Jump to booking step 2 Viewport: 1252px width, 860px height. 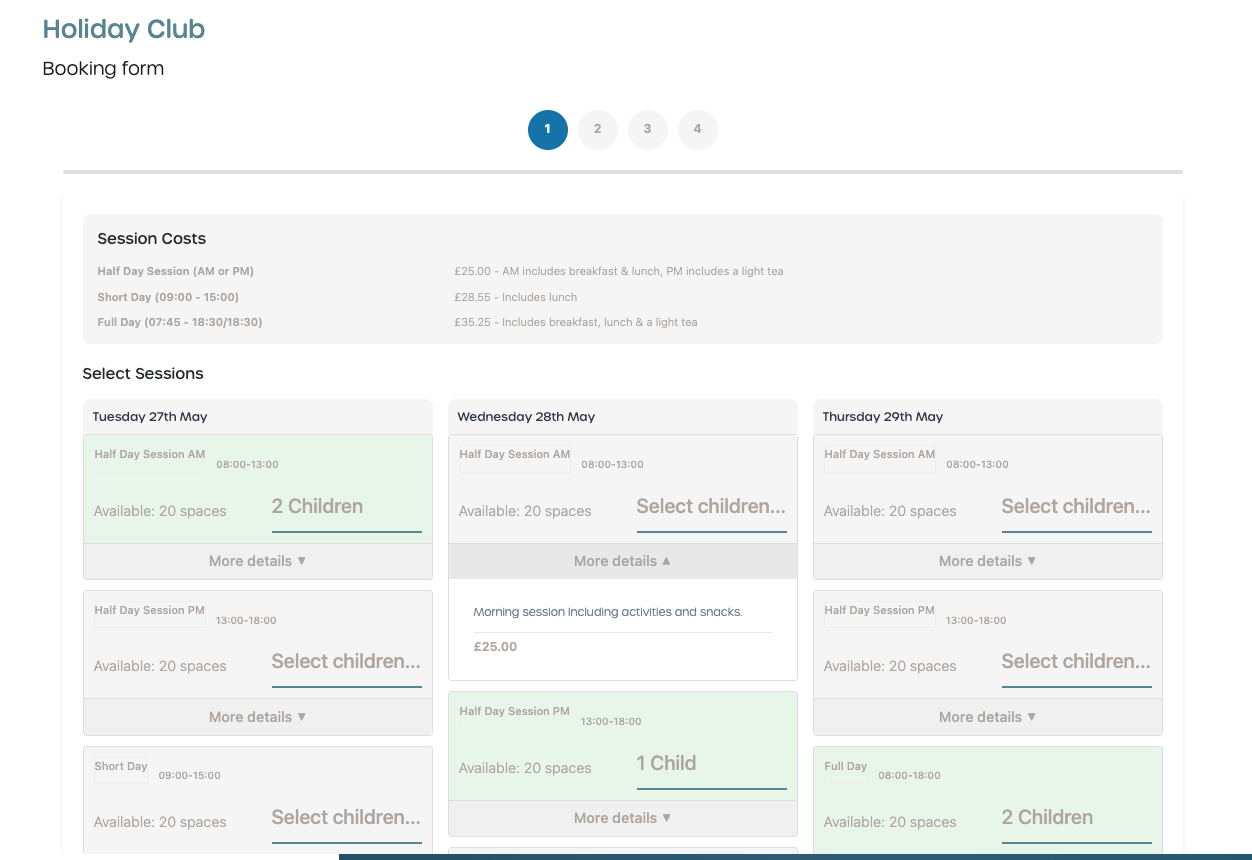click(598, 130)
